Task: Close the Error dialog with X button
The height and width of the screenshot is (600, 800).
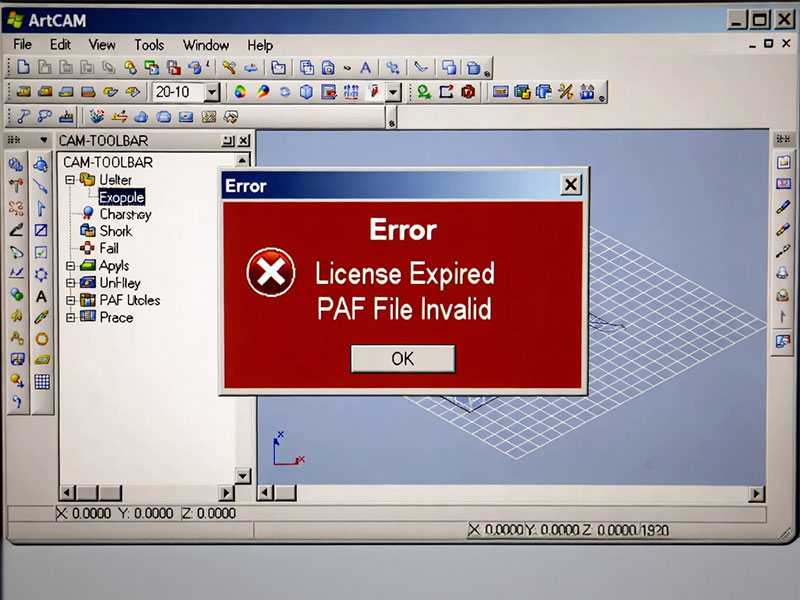Action: point(570,185)
